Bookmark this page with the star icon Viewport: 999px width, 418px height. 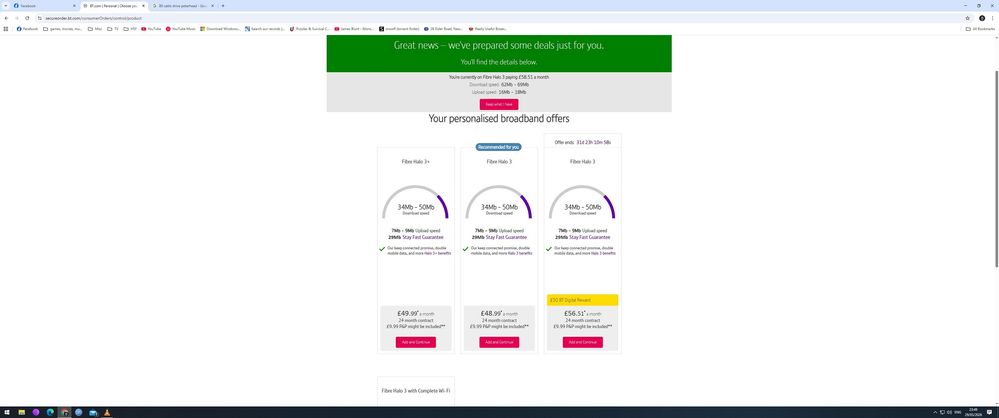[x=968, y=18]
